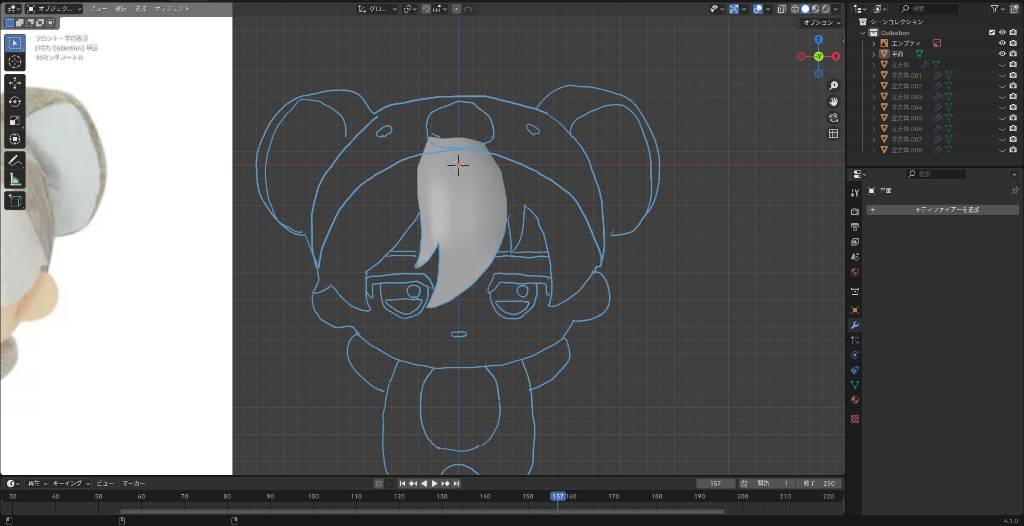Choose the Scale tool
The image size is (1024, 526).
(x=15, y=120)
